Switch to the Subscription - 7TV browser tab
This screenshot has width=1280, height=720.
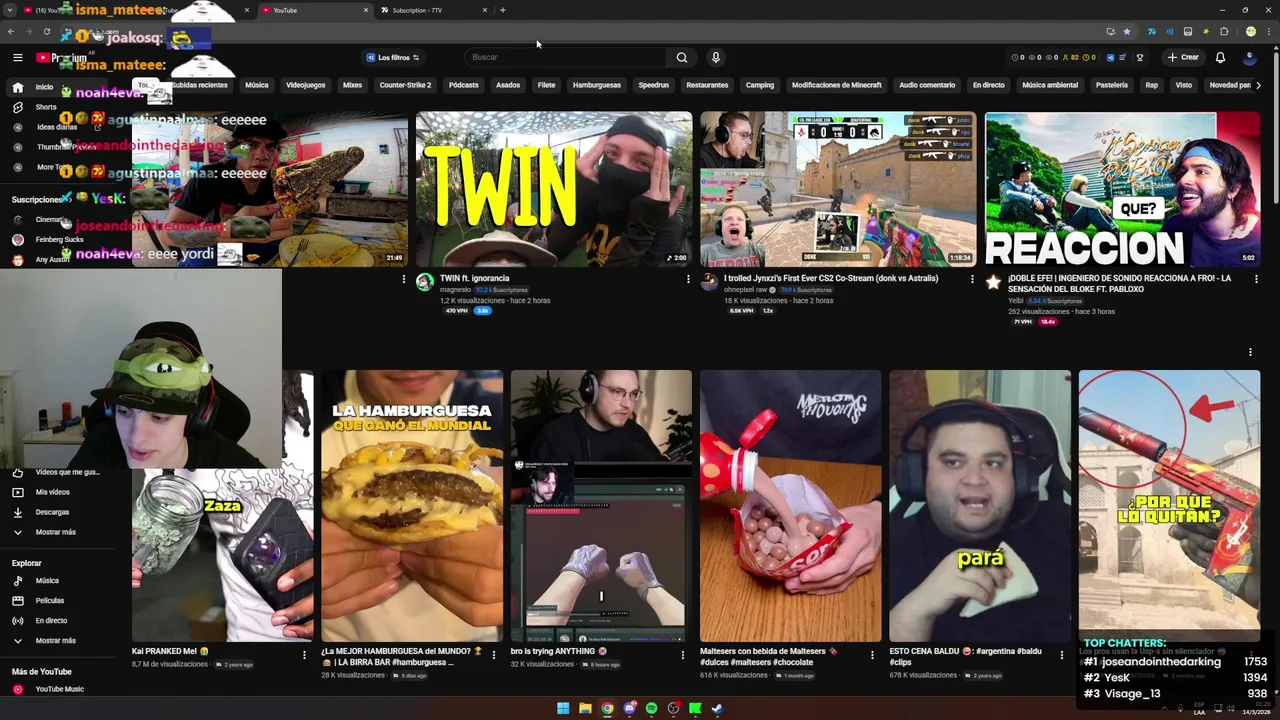coord(434,10)
